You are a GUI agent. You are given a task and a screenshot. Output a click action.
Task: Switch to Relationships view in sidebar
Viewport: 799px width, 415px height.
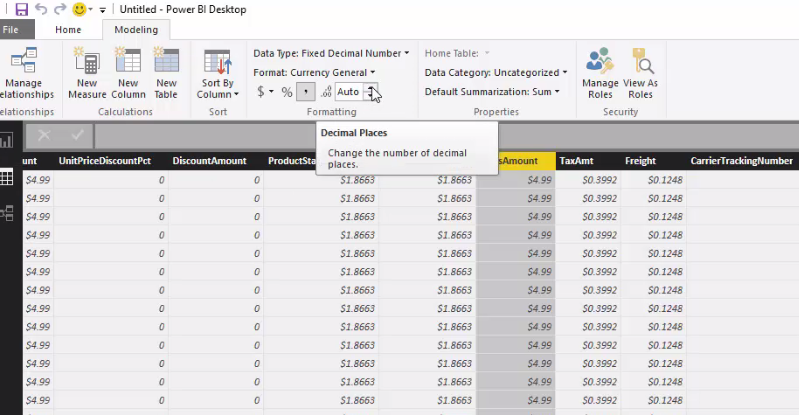(7, 213)
